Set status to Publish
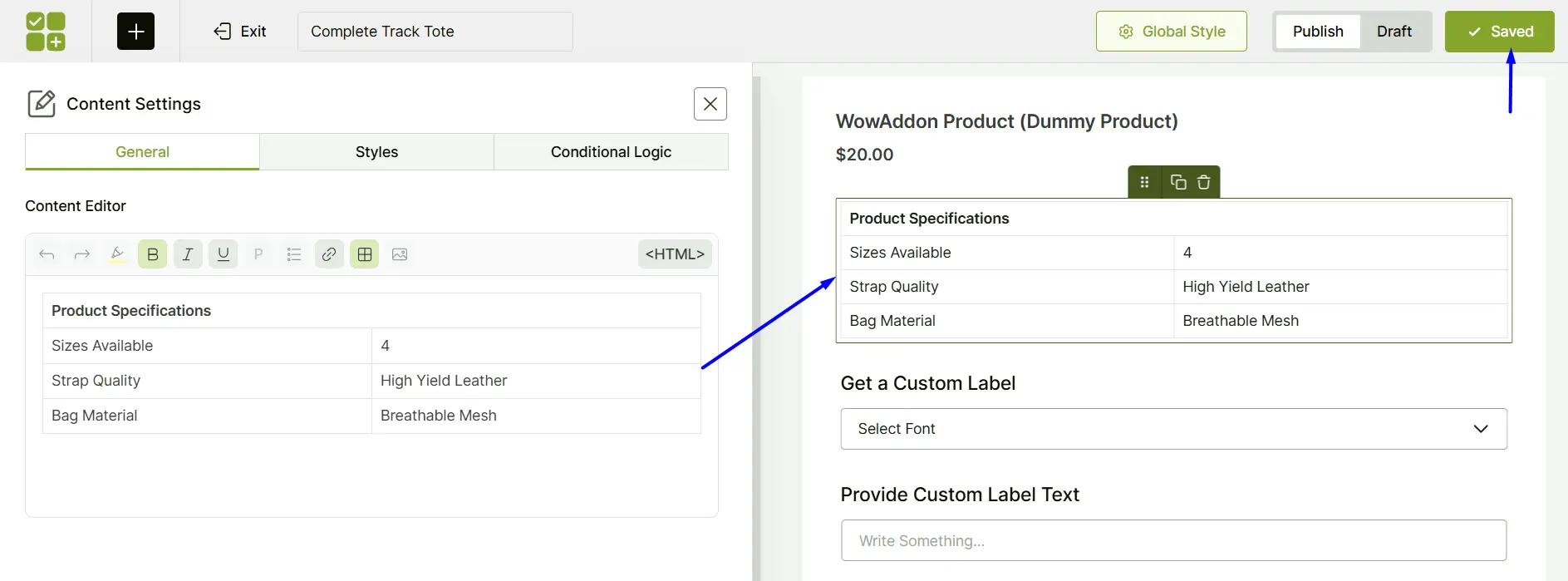Viewport: 1568px width, 581px height. [1318, 32]
